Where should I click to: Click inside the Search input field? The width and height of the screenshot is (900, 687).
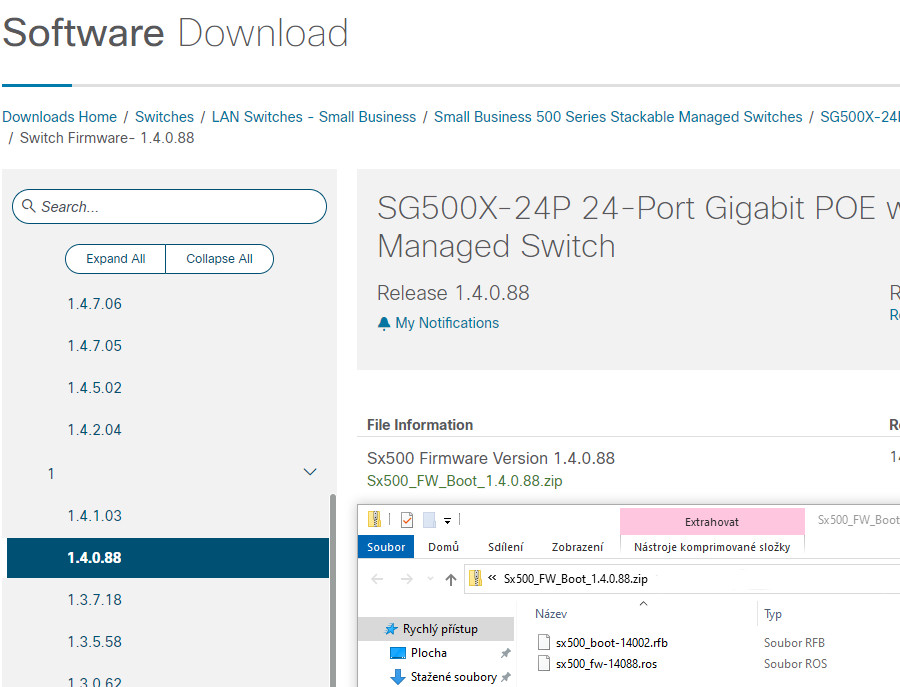pos(169,207)
